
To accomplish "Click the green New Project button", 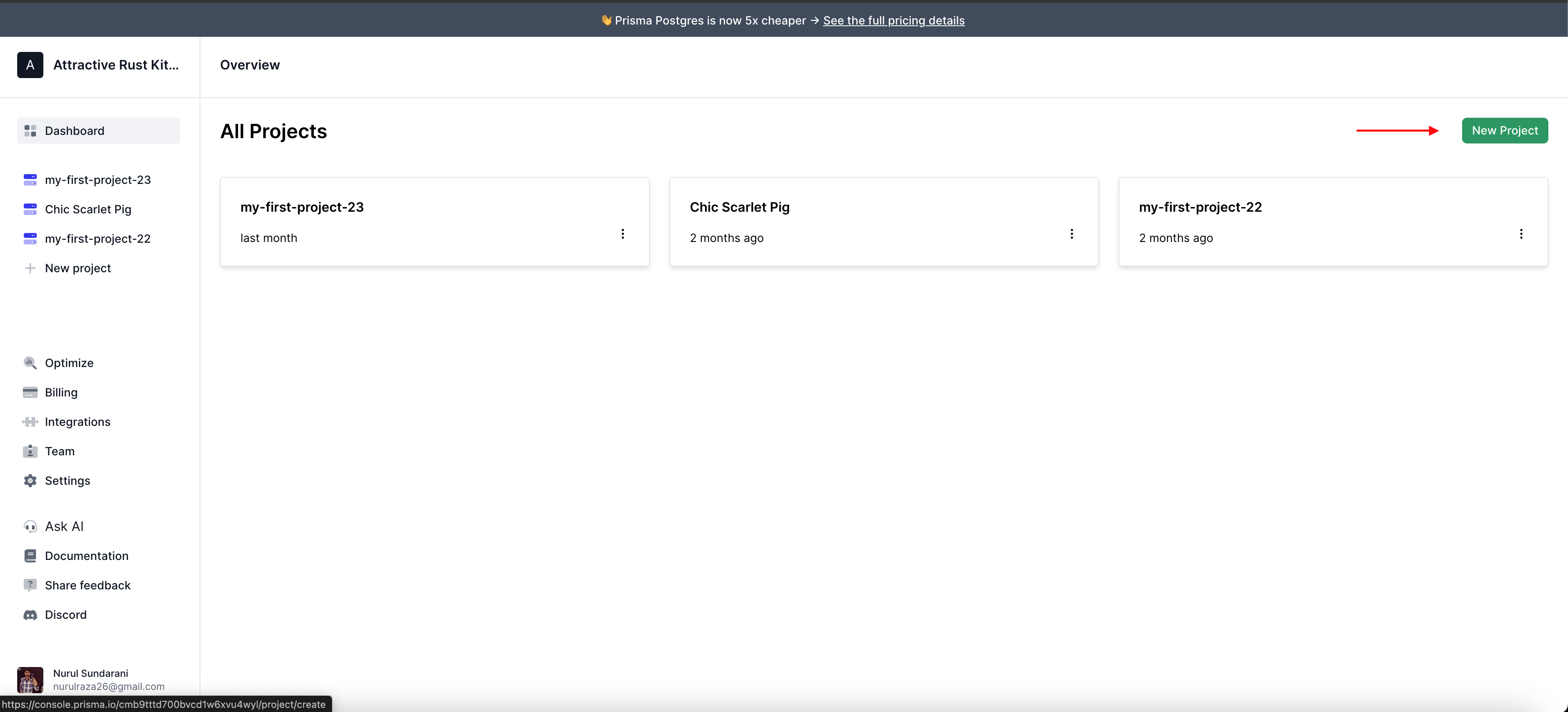I will [x=1505, y=130].
